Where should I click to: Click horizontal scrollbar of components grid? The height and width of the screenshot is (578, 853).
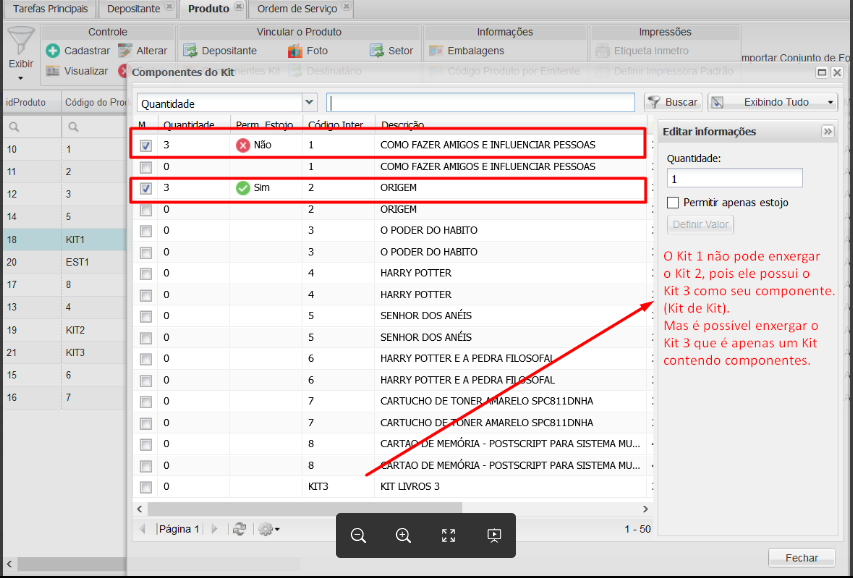coord(305,509)
